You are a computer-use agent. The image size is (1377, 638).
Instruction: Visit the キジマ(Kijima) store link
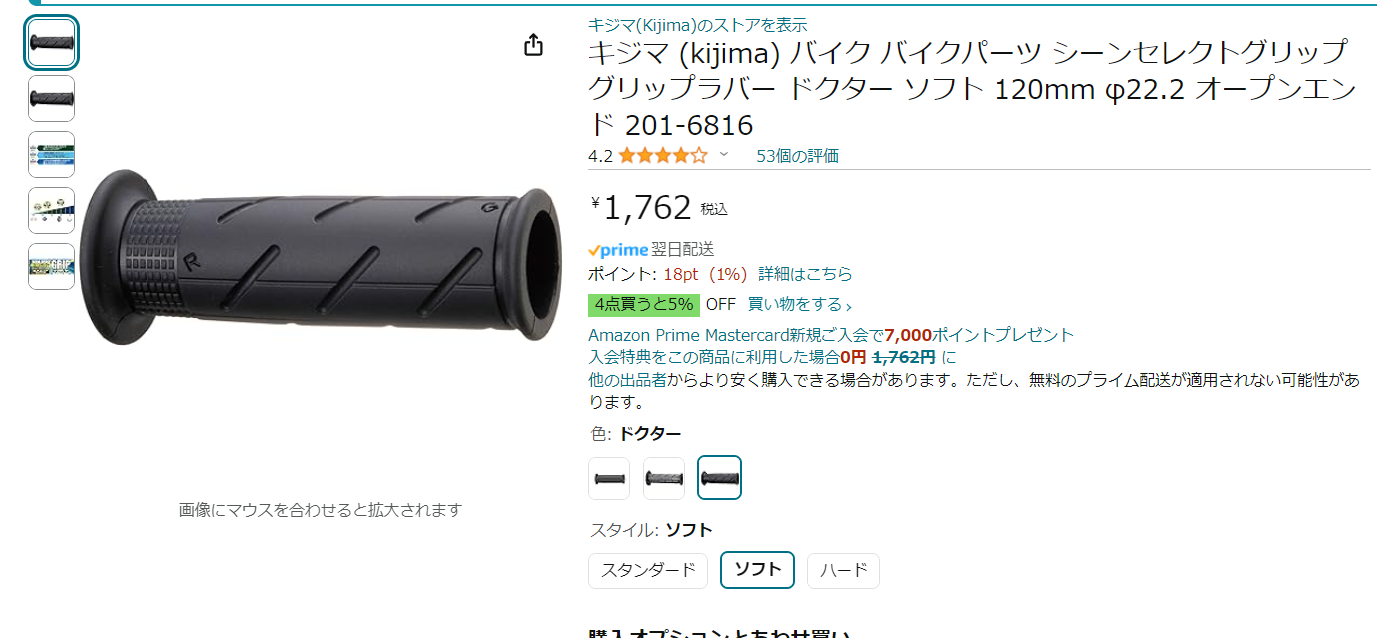(697, 25)
